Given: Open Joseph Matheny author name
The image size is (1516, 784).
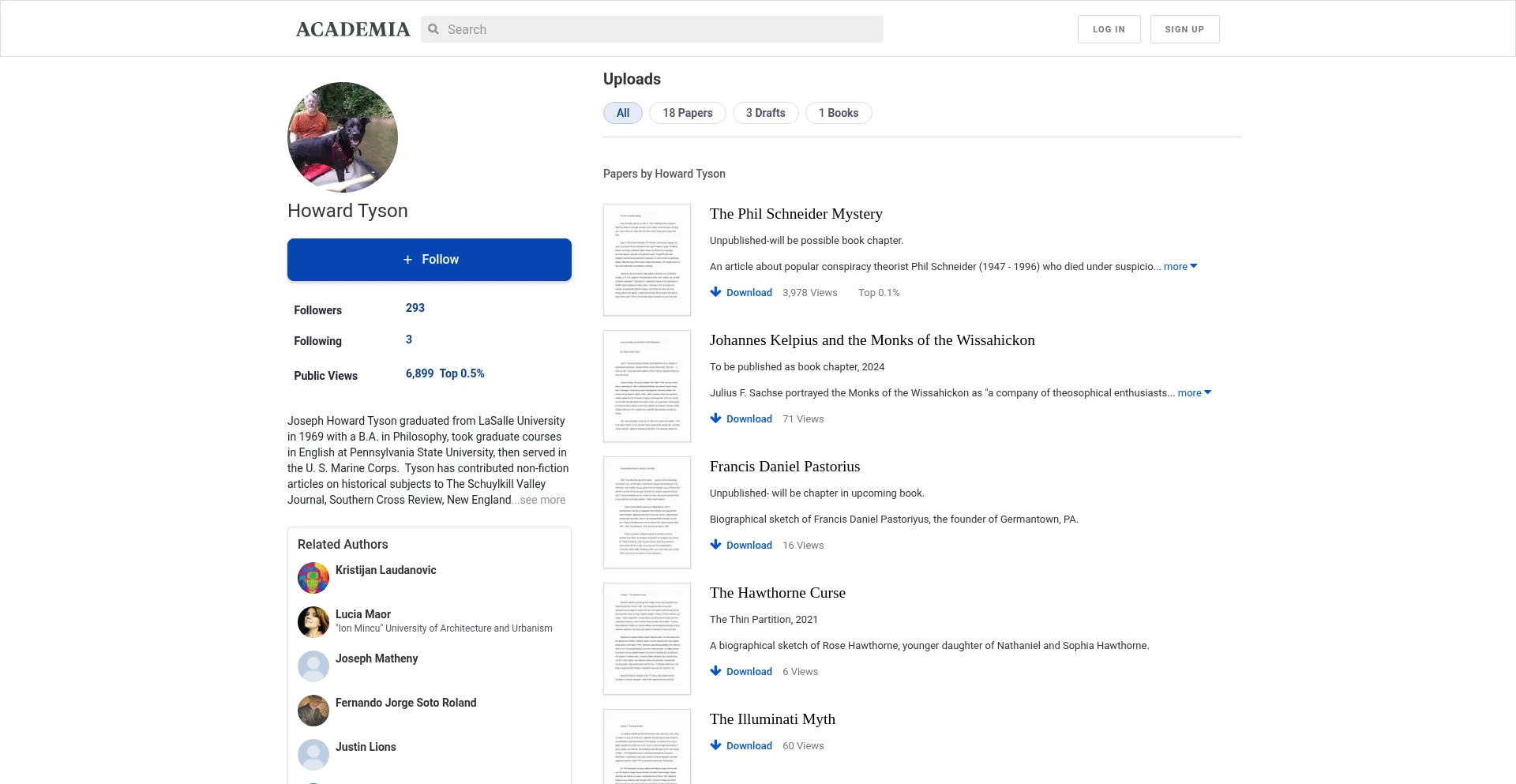Looking at the screenshot, I should click(377, 658).
